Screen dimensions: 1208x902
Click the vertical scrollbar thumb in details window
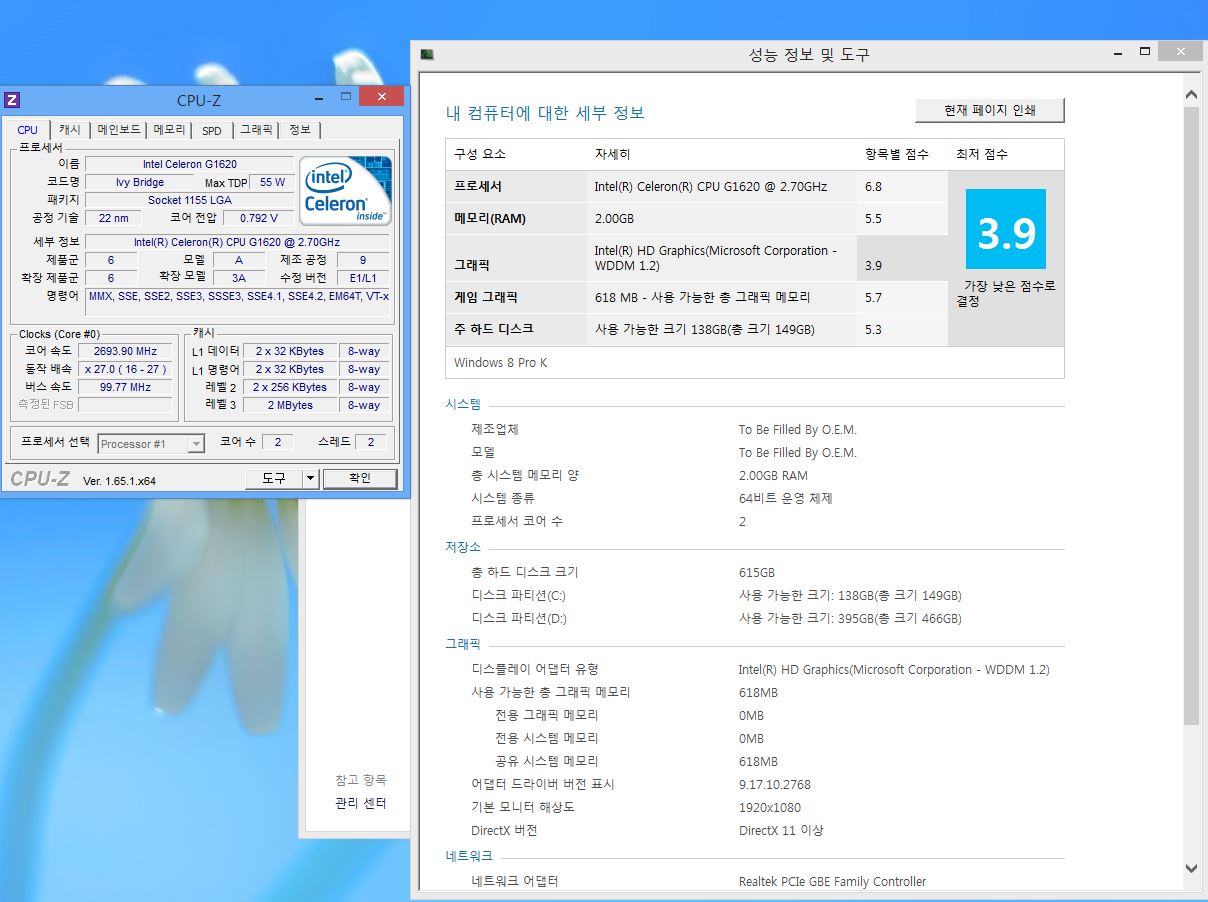[x=1191, y=415]
